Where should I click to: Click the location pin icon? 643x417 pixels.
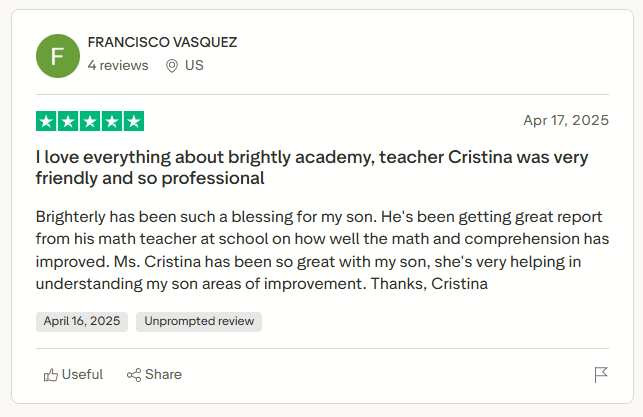(171, 66)
